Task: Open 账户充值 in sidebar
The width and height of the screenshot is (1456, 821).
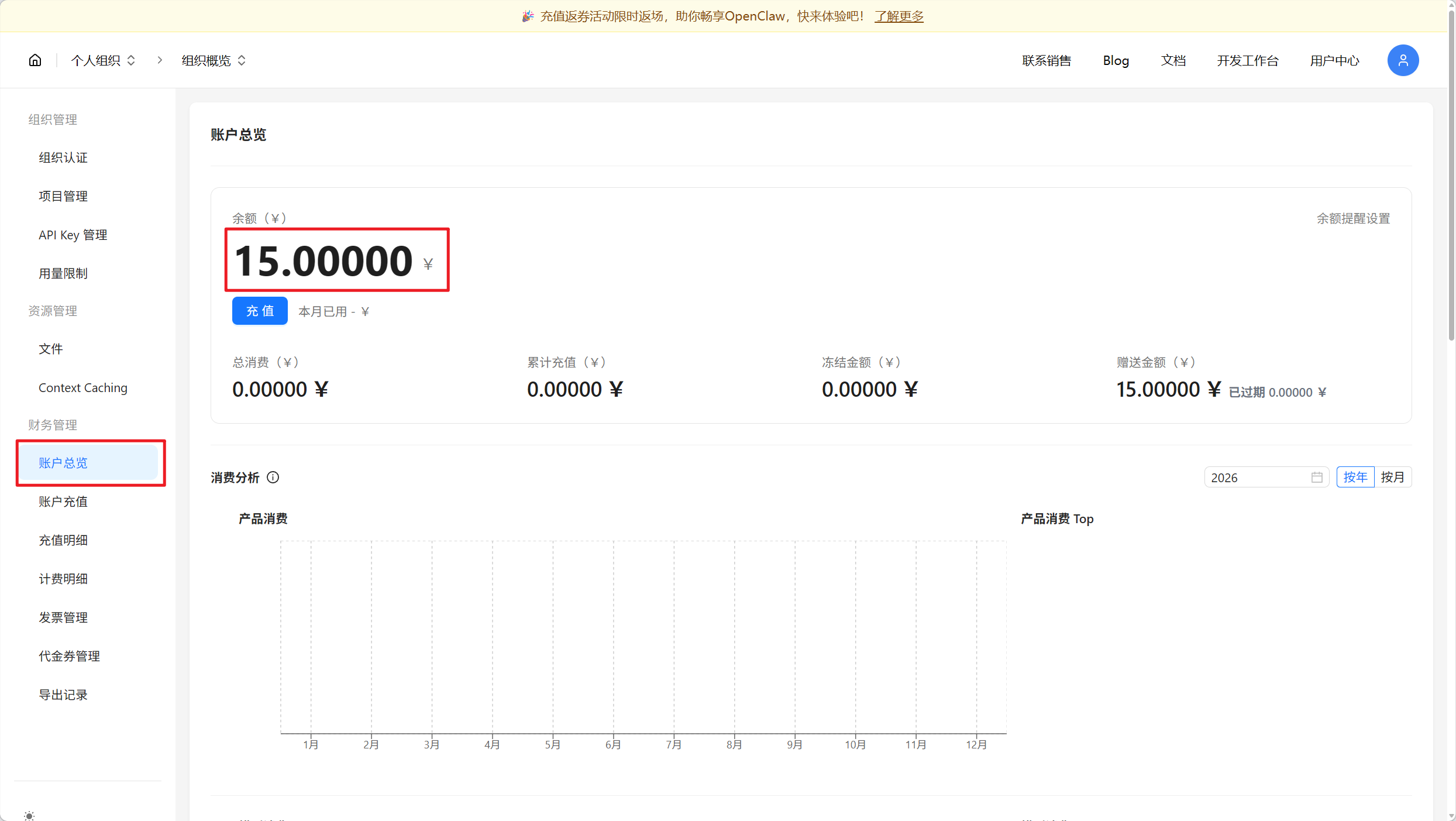Action: click(x=63, y=501)
